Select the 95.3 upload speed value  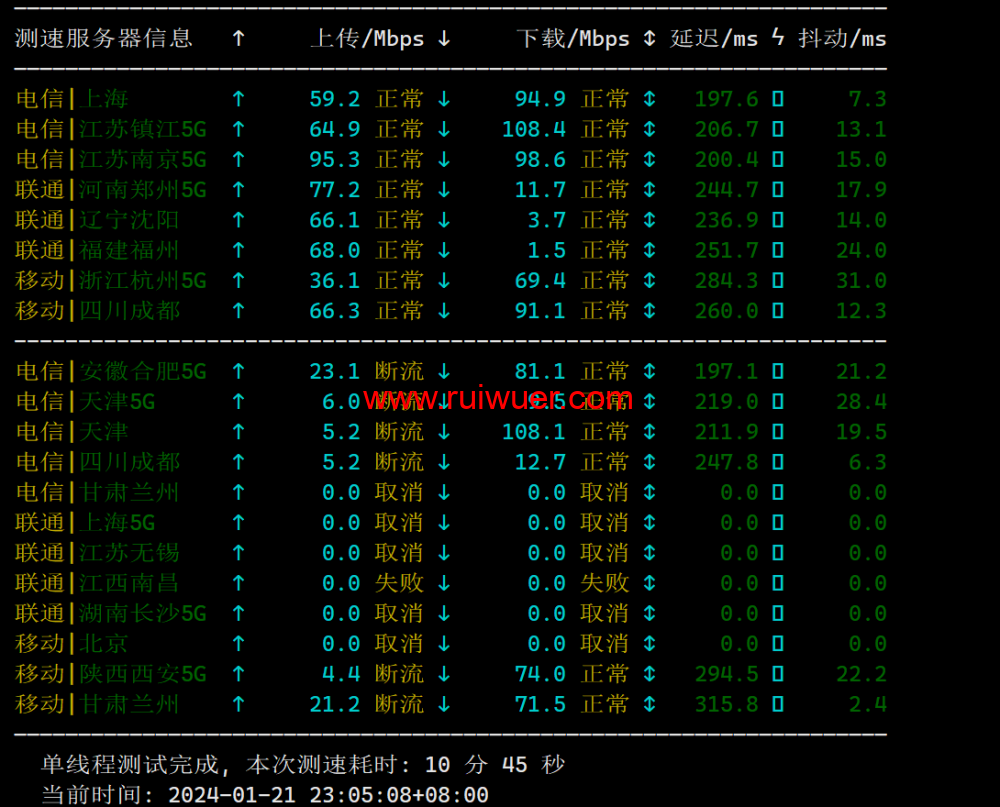click(x=334, y=160)
